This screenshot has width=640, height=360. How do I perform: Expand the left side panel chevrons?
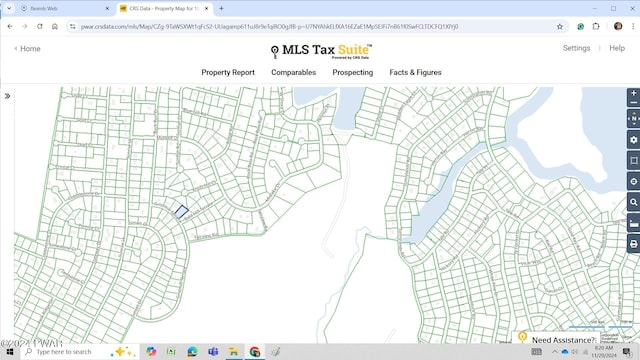click(x=7, y=96)
